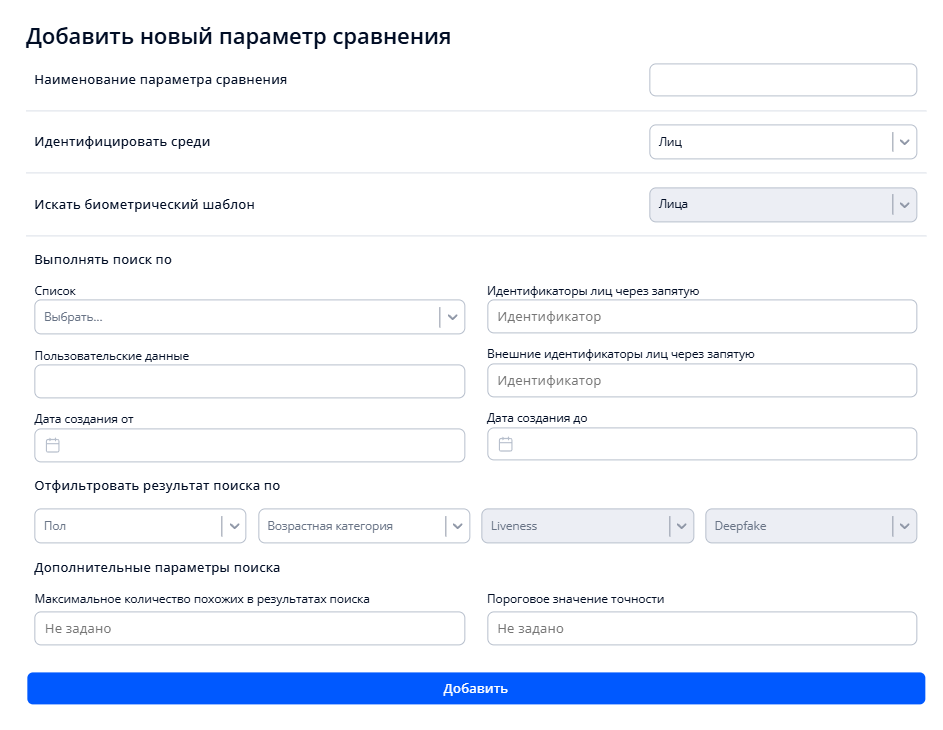This screenshot has height=730, width=943.
Task: Click the chevron on the "Список" selector
Action: click(452, 316)
